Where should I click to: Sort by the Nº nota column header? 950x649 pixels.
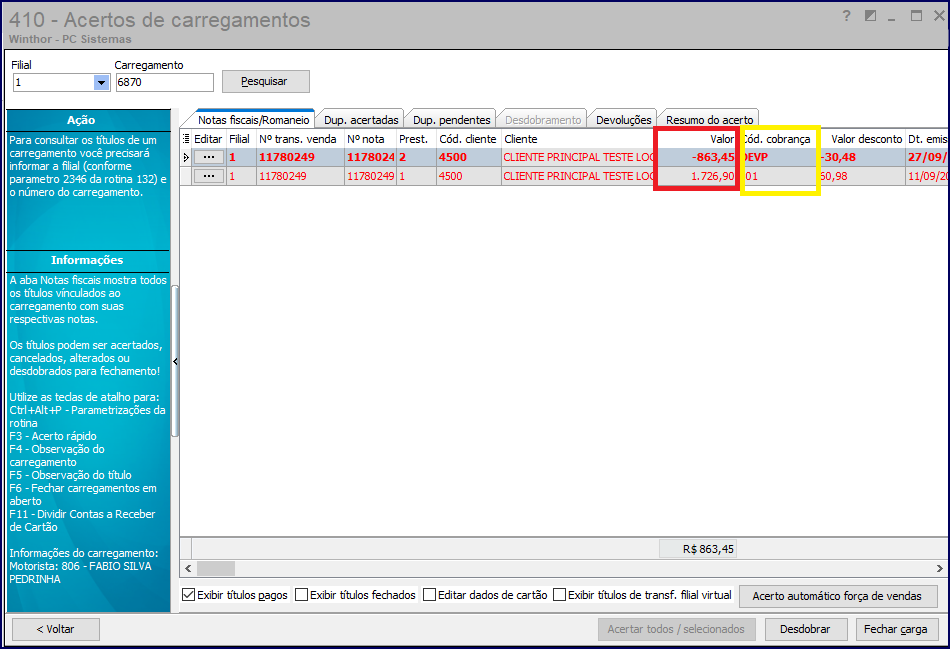(370, 139)
